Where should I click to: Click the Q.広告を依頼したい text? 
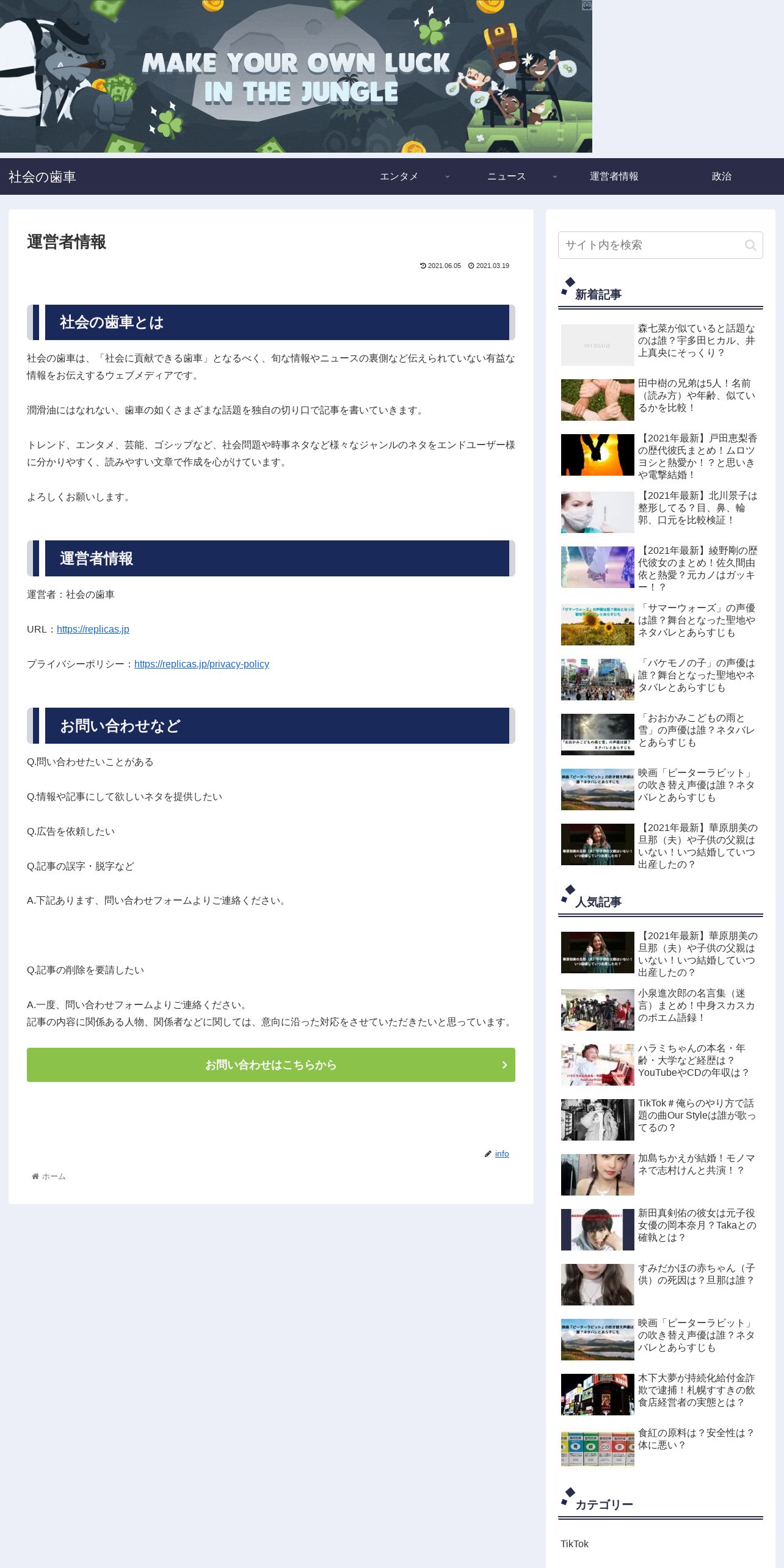point(71,832)
